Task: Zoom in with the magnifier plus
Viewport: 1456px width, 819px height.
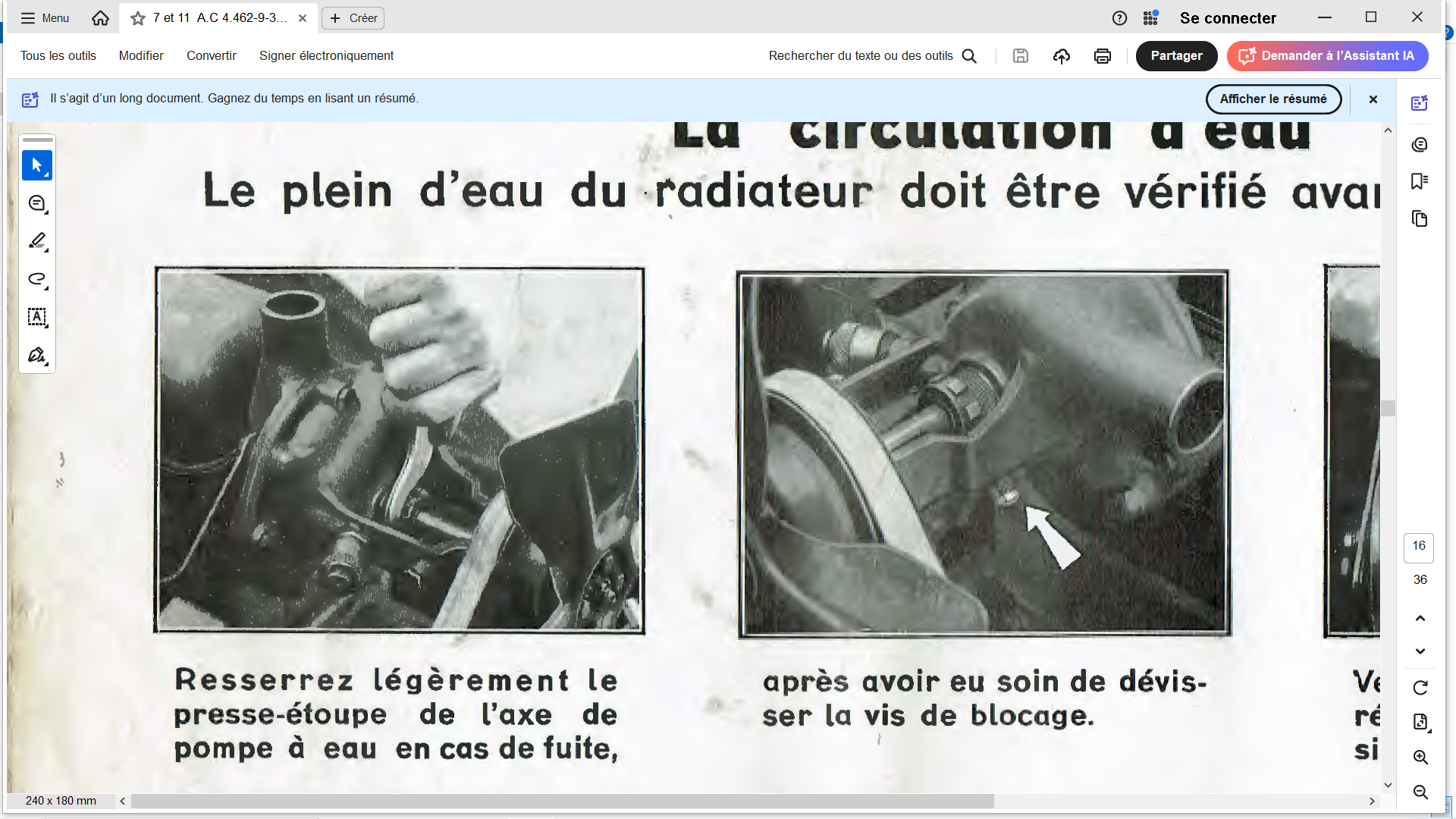Action: [1420, 758]
